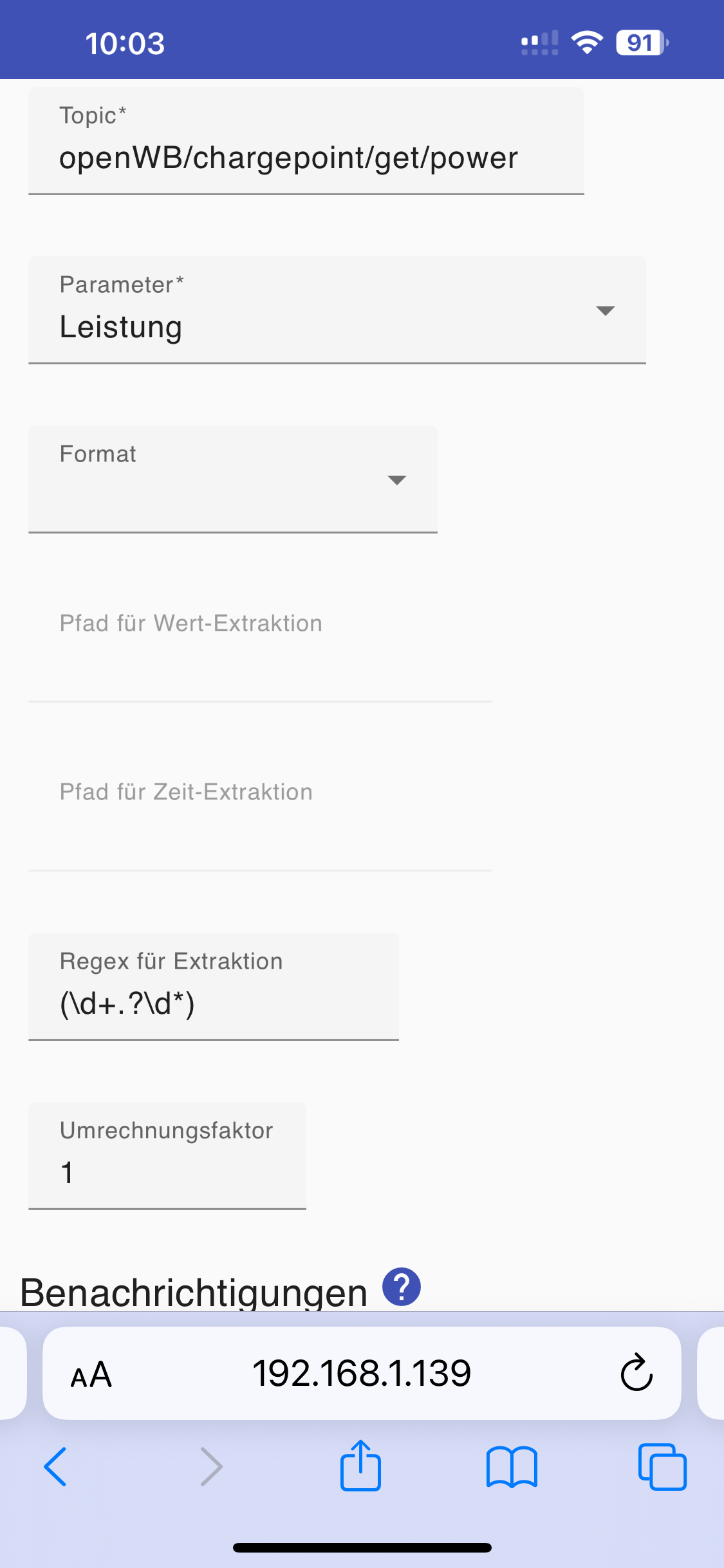The height and width of the screenshot is (1568, 724).
Task: Click the Pfad für Wert-Extraktion field
Action: tap(259, 663)
